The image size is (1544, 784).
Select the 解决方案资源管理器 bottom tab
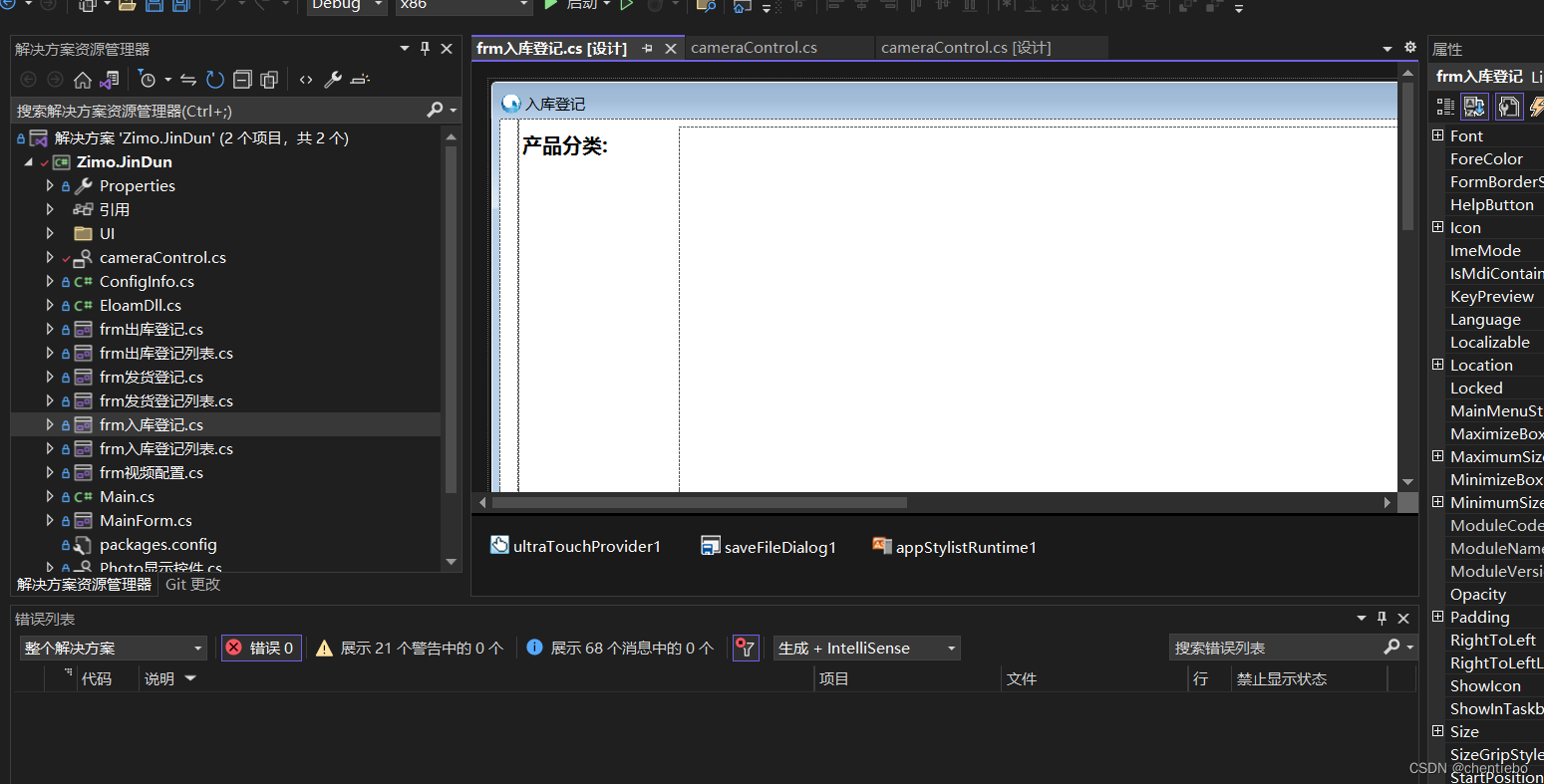84,585
